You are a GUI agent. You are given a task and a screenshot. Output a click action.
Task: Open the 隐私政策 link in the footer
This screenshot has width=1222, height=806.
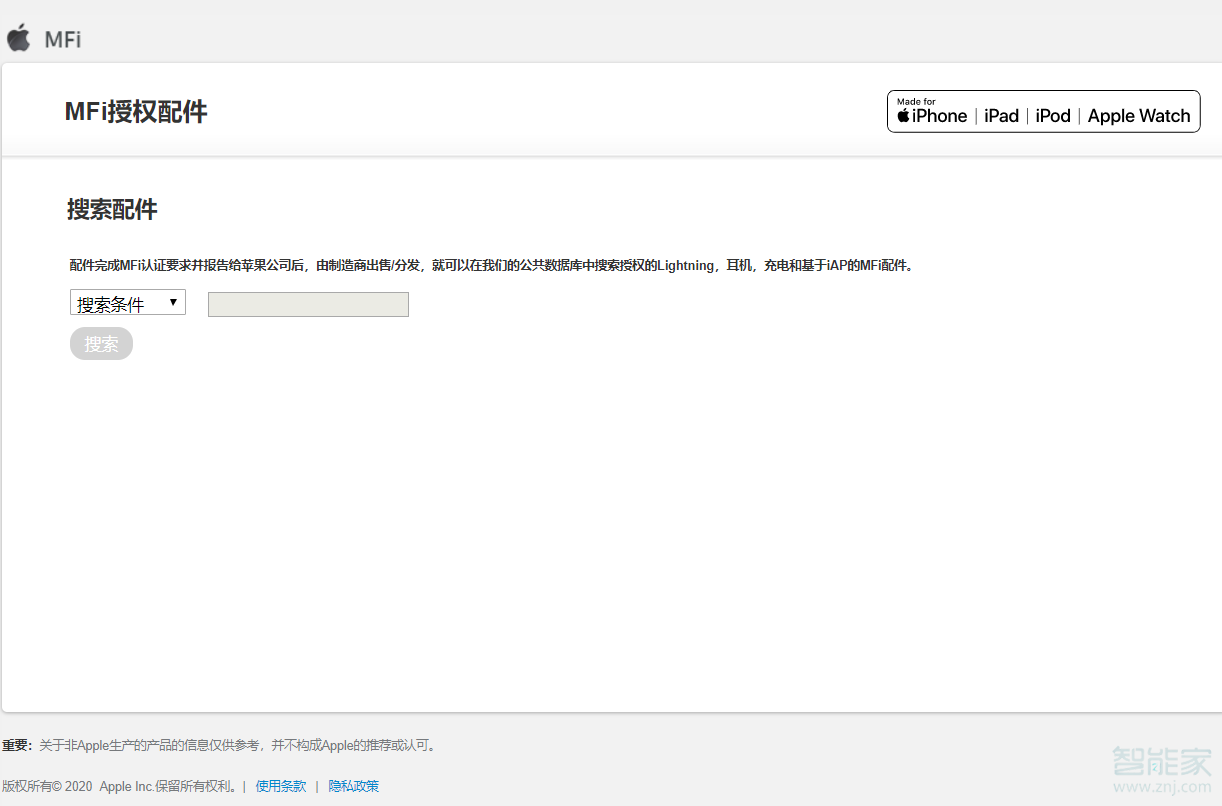(x=354, y=786)
